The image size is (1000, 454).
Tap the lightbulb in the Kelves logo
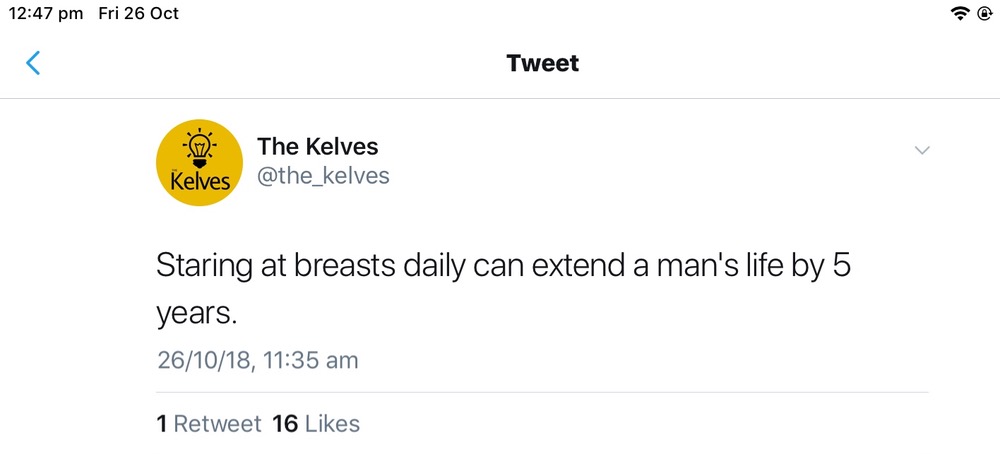[x=200, y=148]
